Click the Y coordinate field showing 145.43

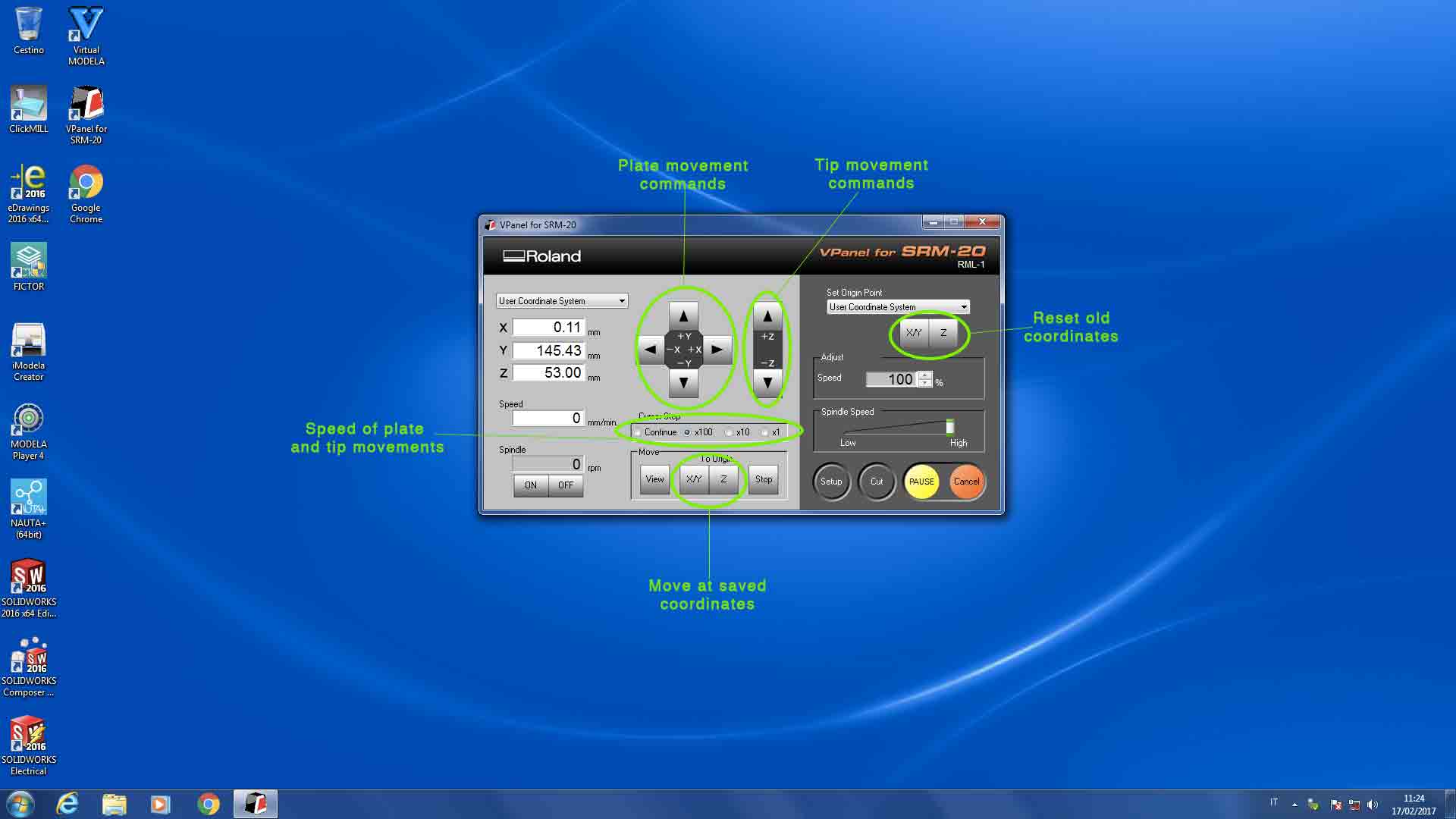[x=548, y=350]
